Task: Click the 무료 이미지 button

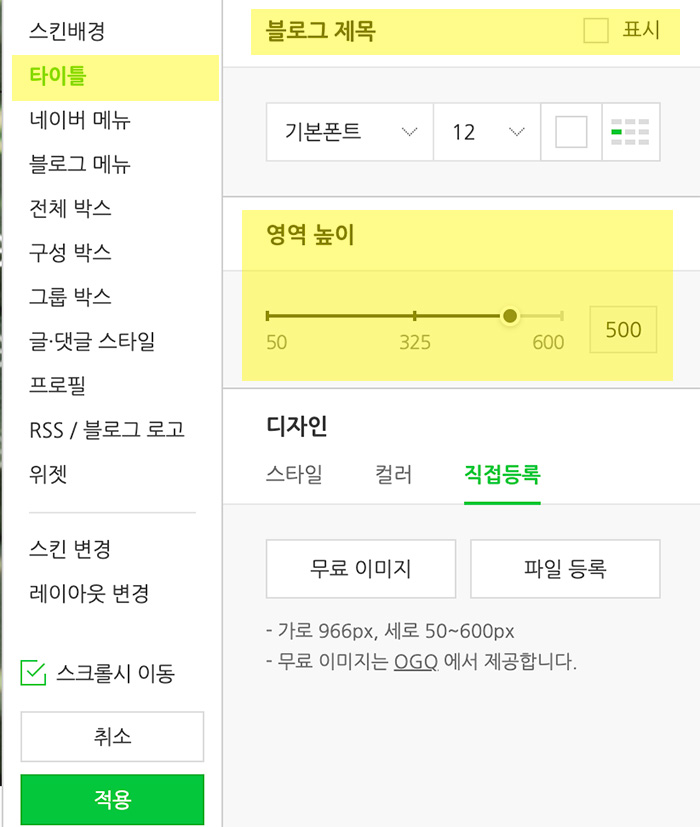Action: (x=360, y=568)
